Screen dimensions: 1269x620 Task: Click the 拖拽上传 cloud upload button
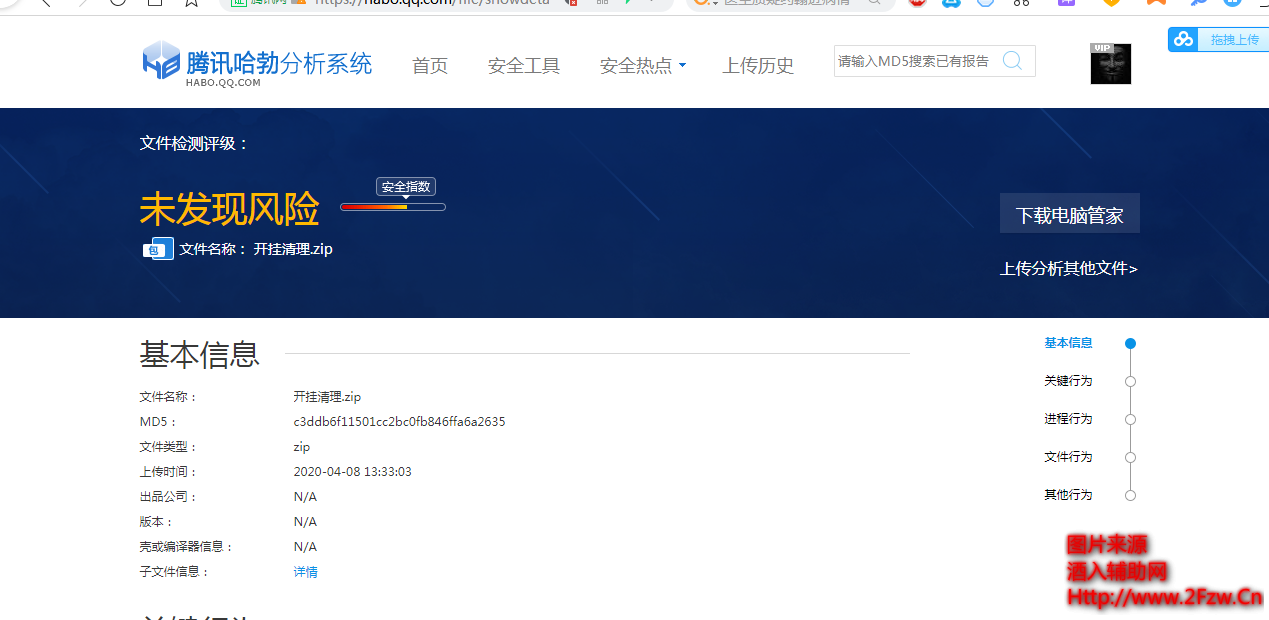1218,40
